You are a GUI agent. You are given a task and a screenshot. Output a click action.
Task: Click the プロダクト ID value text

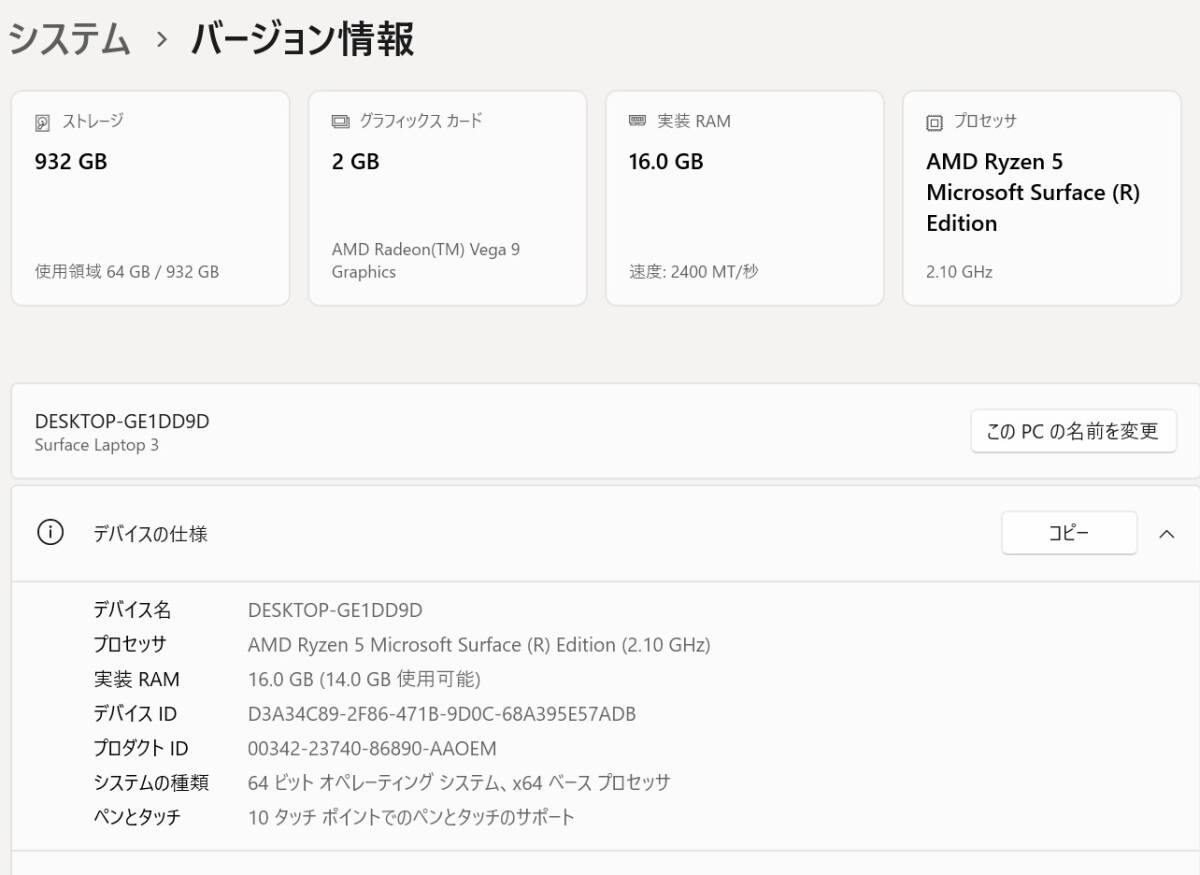click(x=372, y=748)
